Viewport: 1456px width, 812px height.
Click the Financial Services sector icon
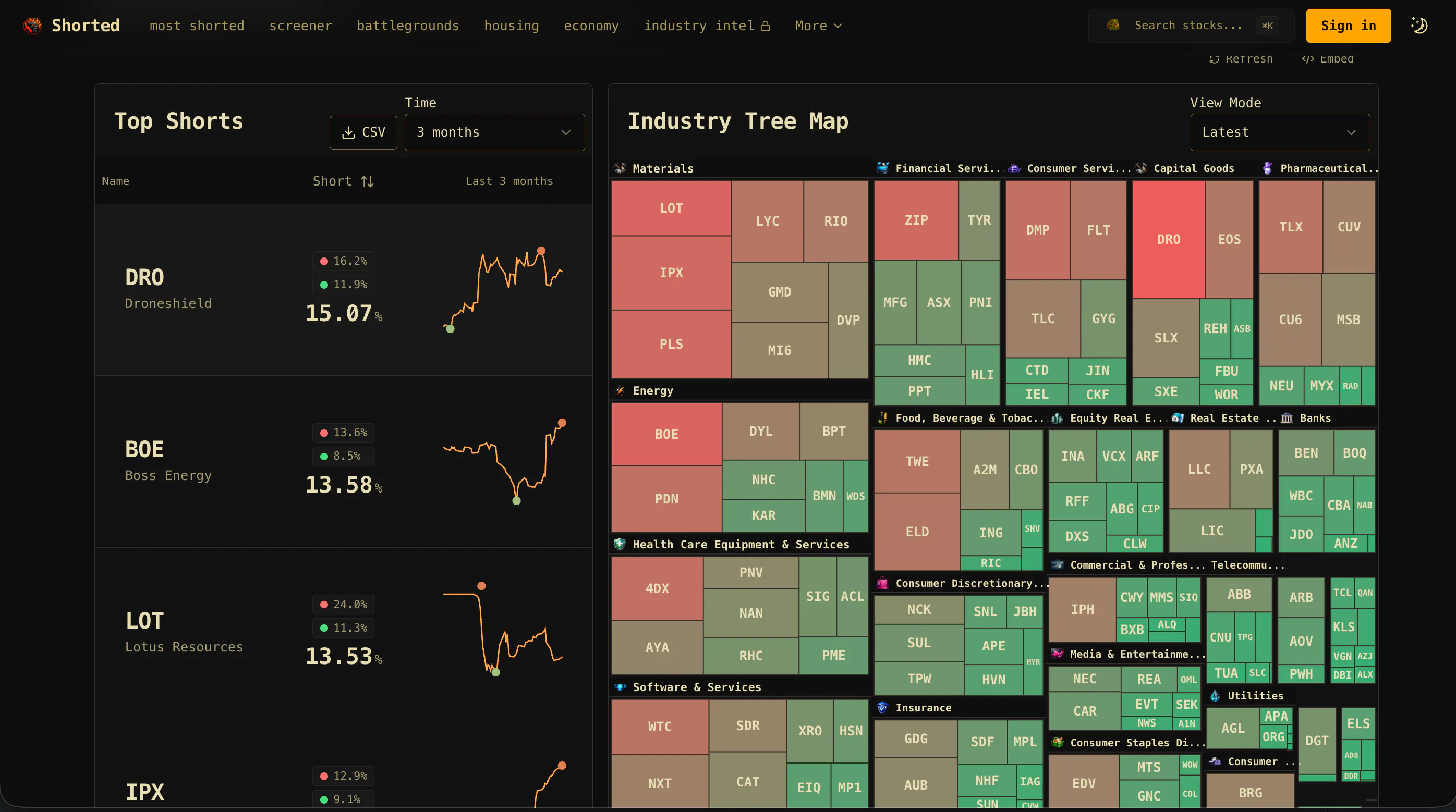882,168
